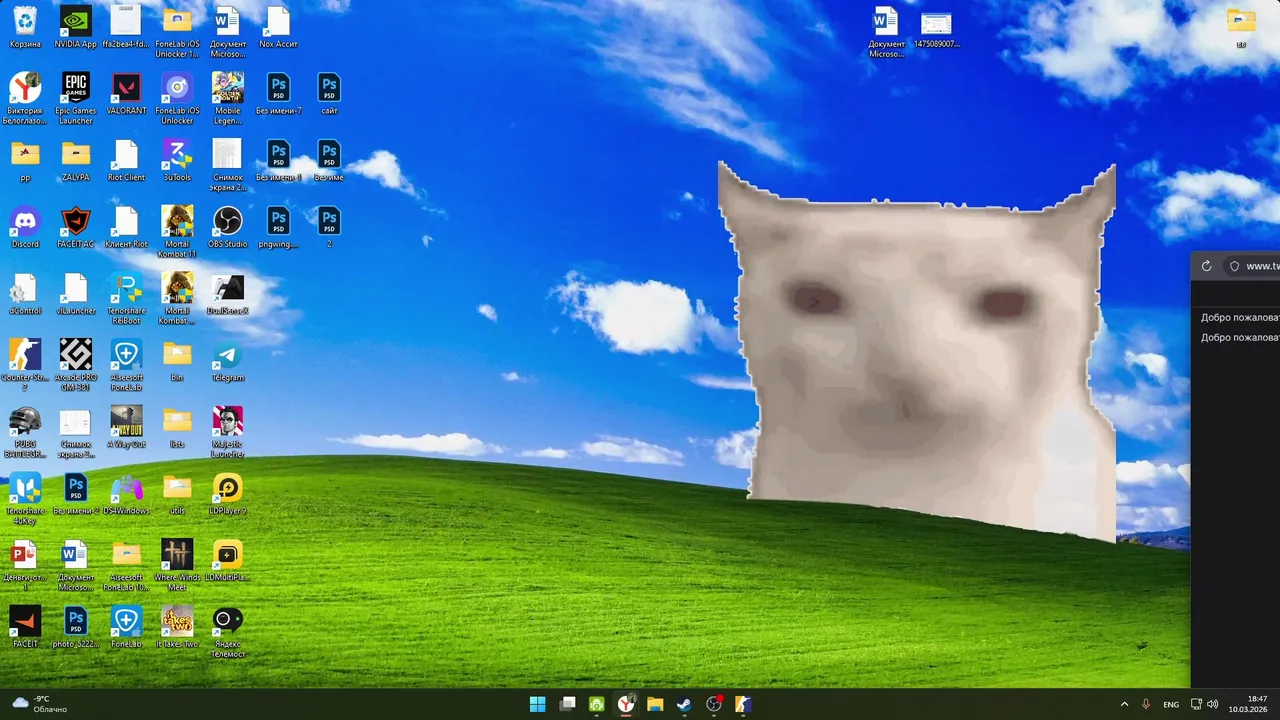
Task: Select the Клиент Riot shortcut
Action: pyautogui.click(x=126, y=227)
